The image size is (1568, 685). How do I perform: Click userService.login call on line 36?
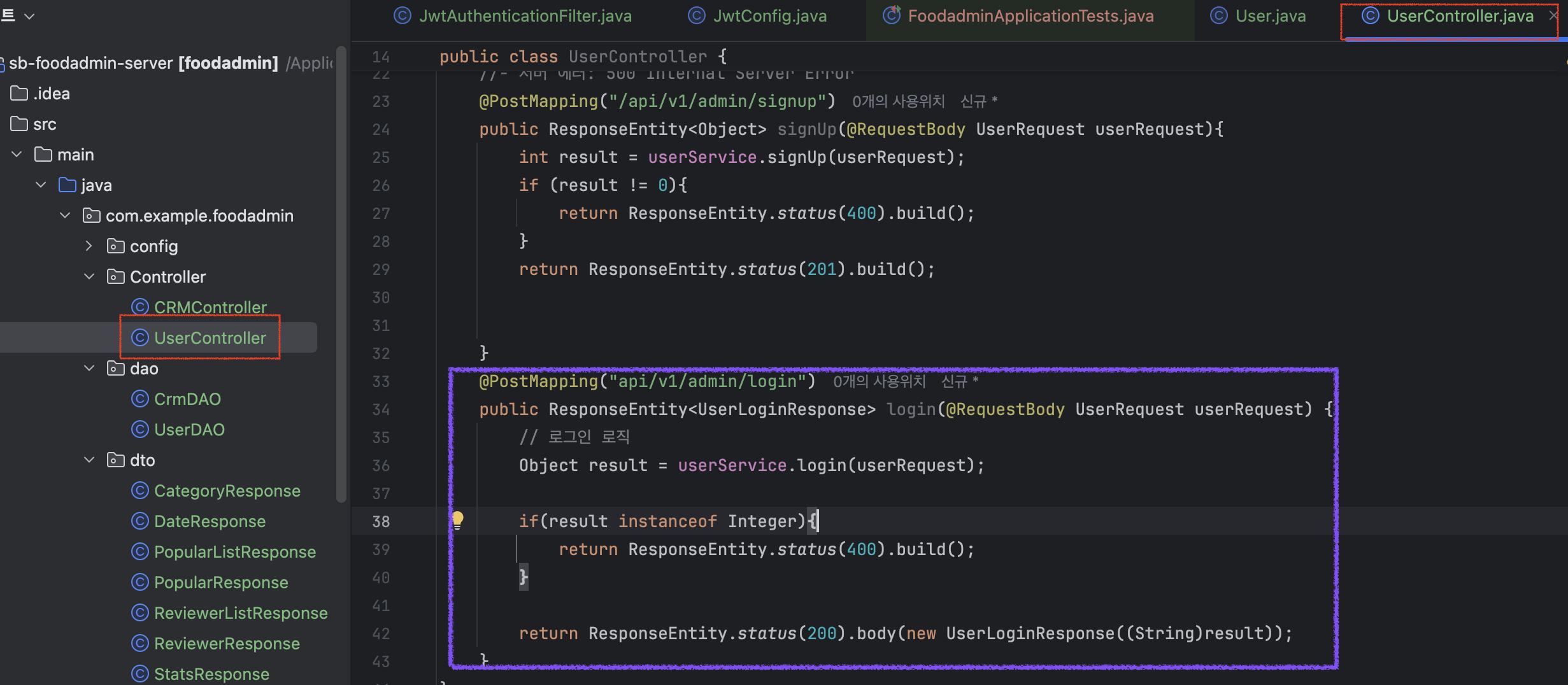click(x=830, y=465)
